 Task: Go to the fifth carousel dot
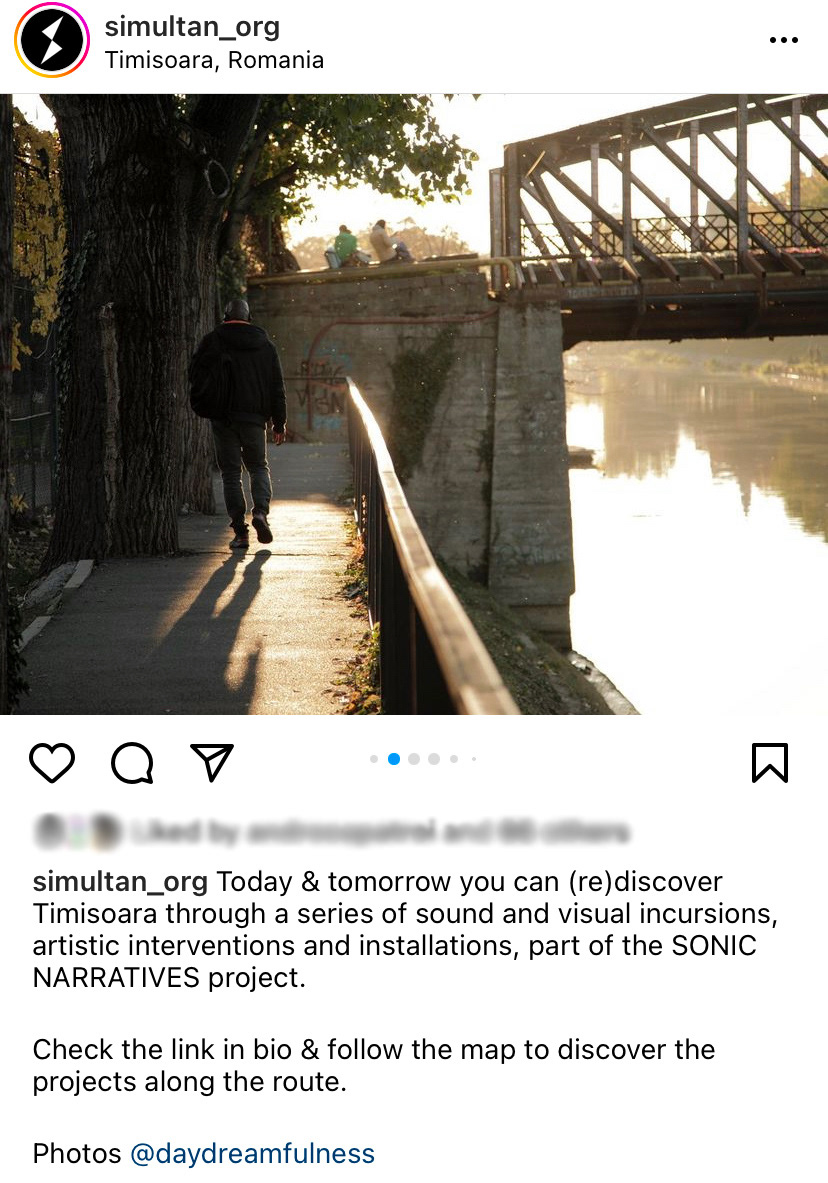[x=454, y=759]
